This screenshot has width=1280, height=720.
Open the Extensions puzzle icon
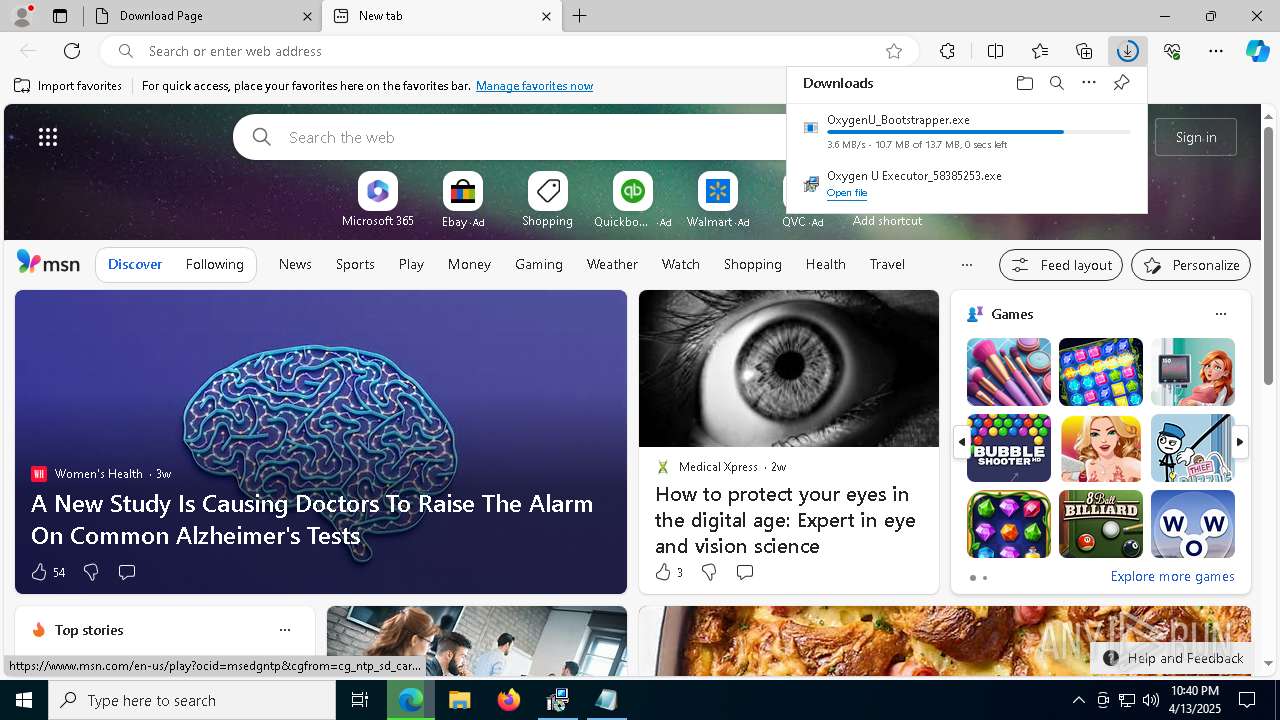(x=947, y=51)
